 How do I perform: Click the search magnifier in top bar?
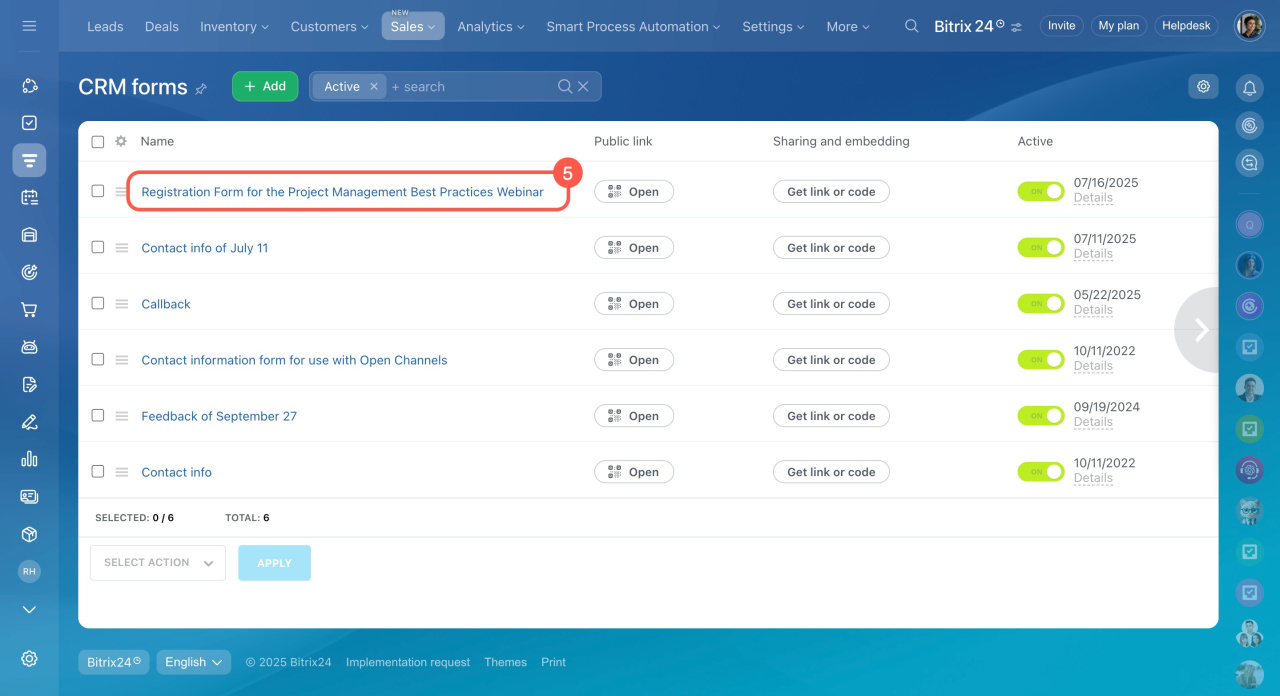pyautogui.click(x=911, y=26)
